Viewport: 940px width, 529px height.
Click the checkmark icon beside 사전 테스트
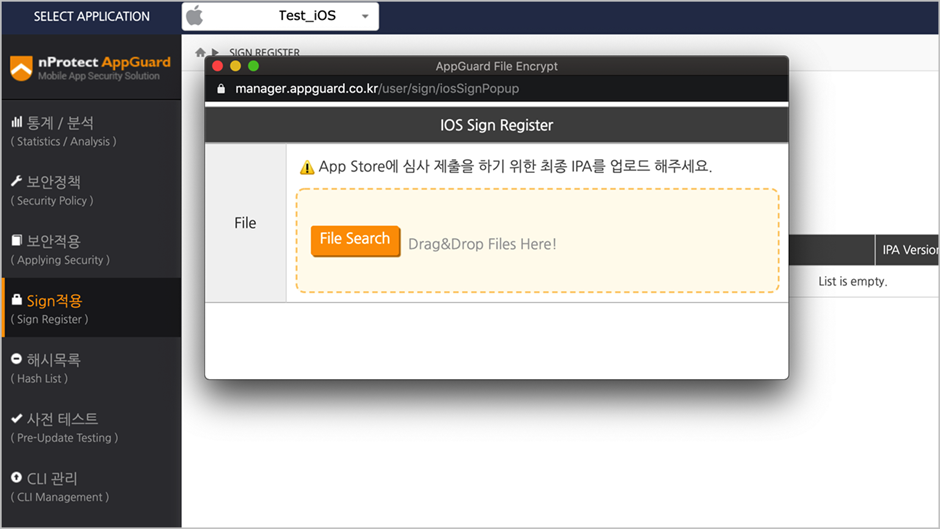point(17,418)
